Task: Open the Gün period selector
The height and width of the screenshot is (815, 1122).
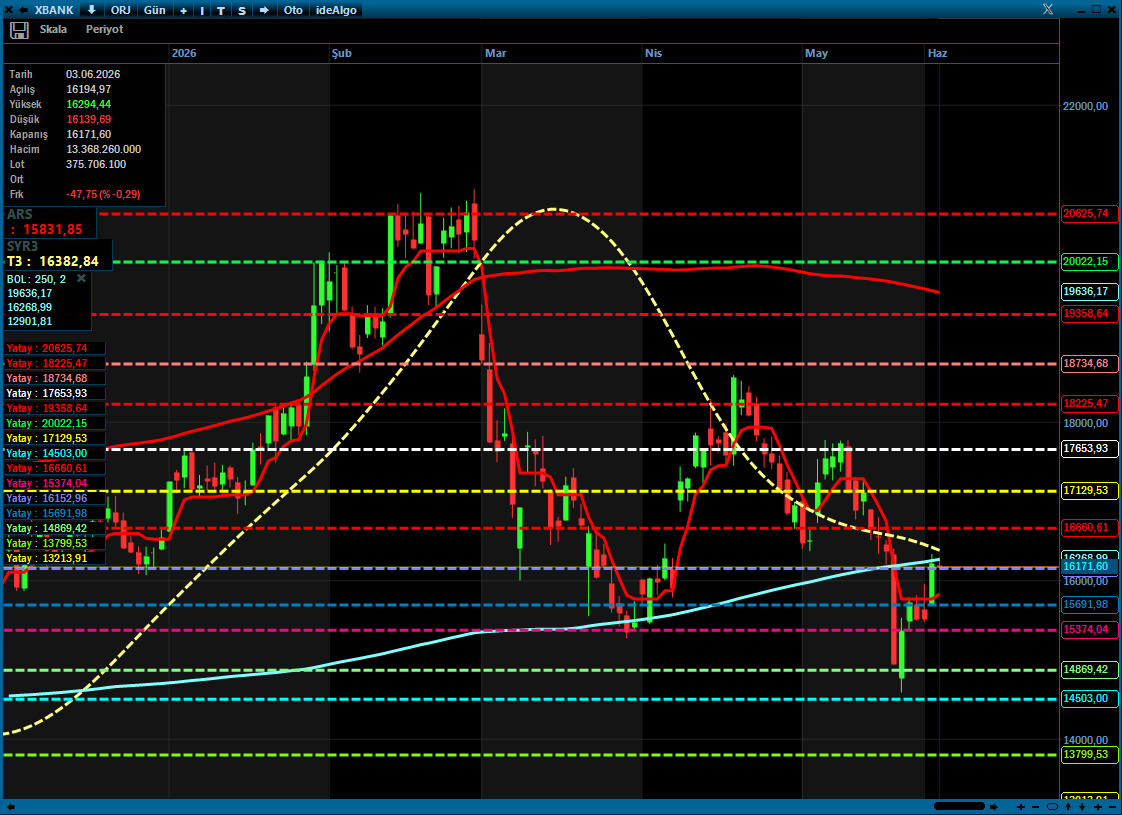Action: point(155,10)
